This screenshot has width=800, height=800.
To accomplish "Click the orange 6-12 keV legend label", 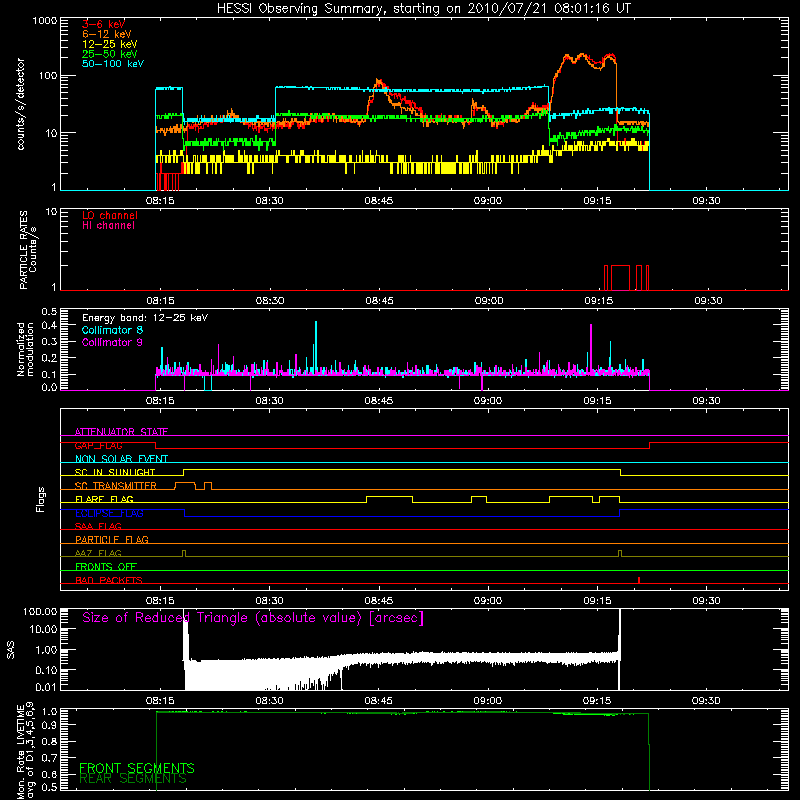I will click(107, 34).
